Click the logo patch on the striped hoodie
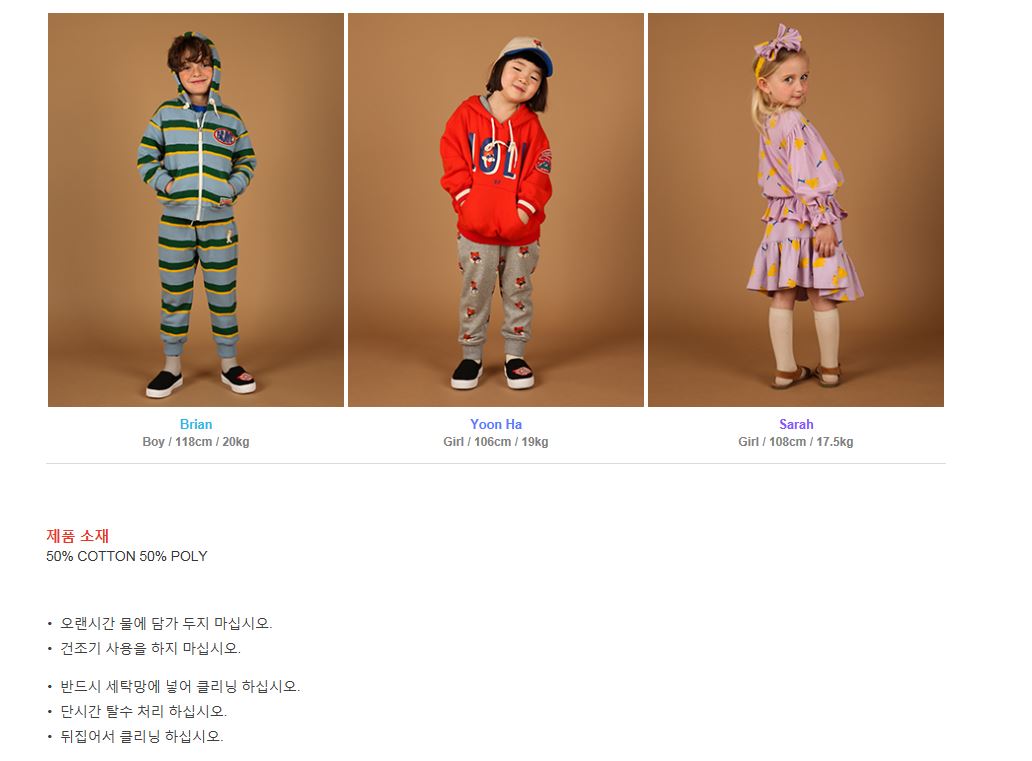Screen dimensions: 1032x761 click(224, 136)
